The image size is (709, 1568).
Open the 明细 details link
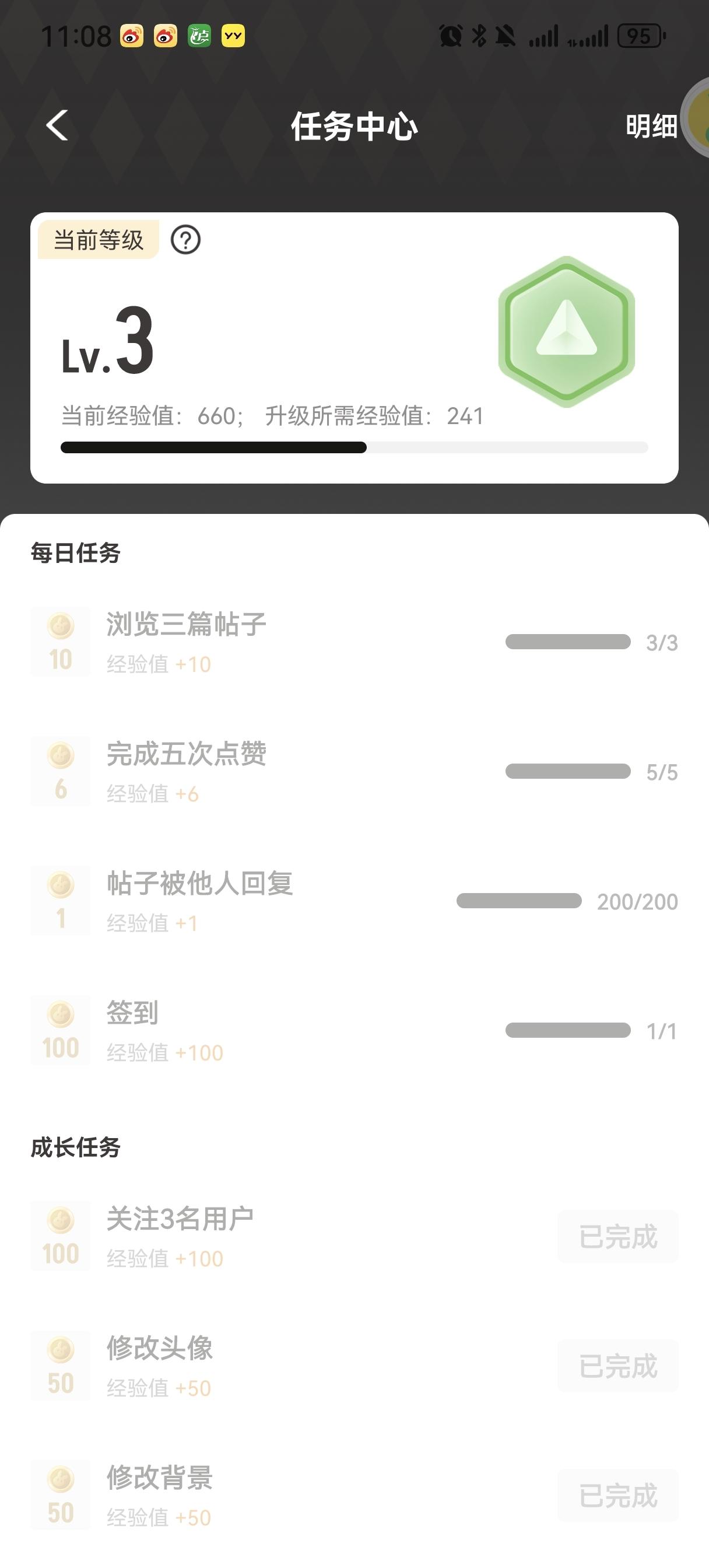[x=651, y=126]
